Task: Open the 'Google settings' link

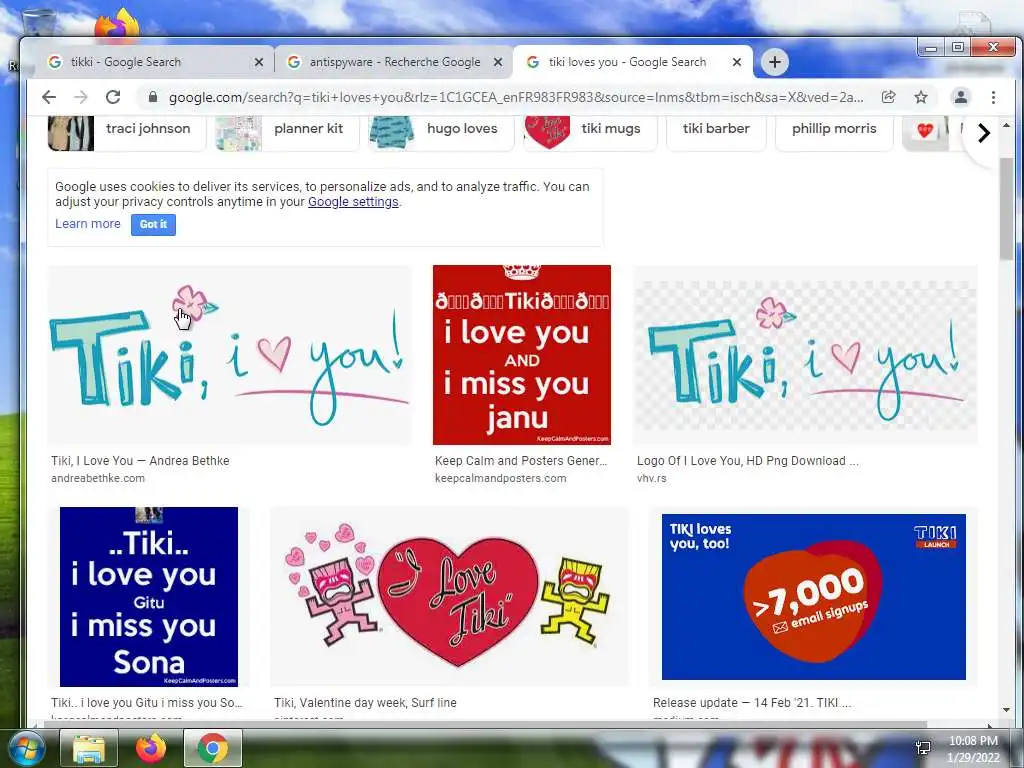Action: click(x=353, y=202)
